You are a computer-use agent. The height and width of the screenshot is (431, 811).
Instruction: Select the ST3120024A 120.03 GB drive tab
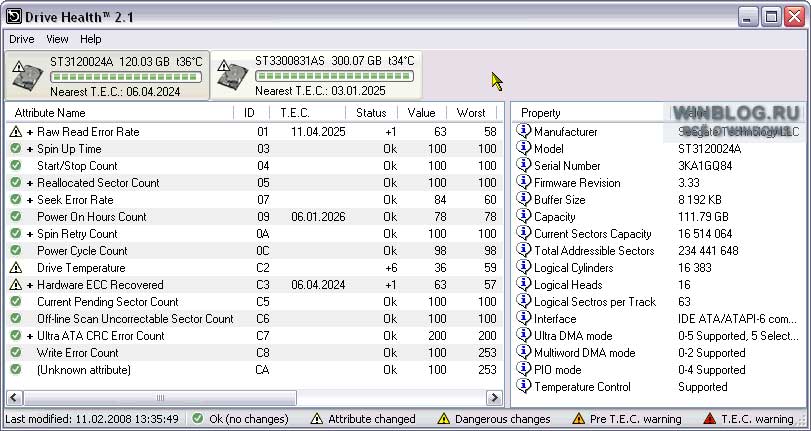pyautogui.click(x=108, y=76)
